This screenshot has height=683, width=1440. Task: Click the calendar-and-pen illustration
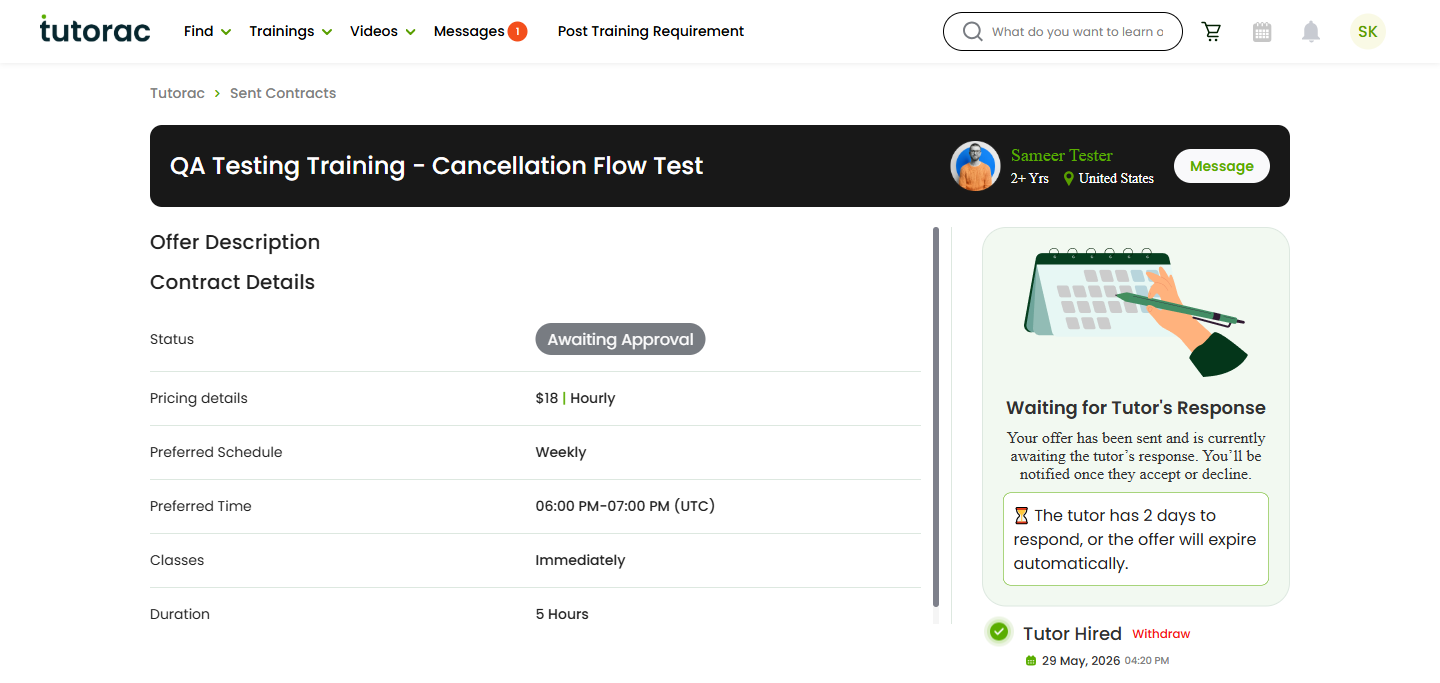pos(1136,311)
